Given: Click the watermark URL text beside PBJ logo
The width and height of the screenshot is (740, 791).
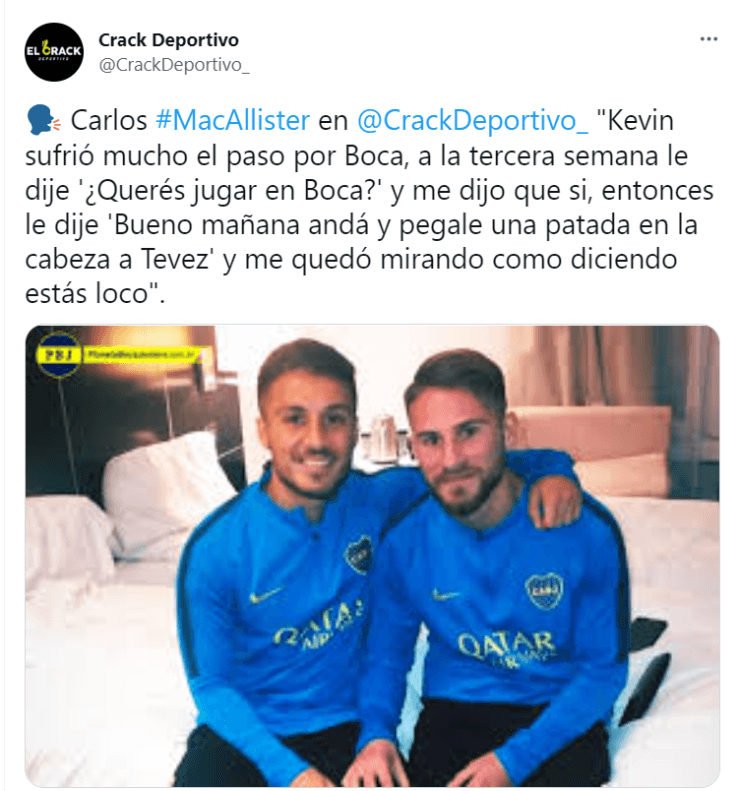Looking at the screenshot, I should pos(140,355).
